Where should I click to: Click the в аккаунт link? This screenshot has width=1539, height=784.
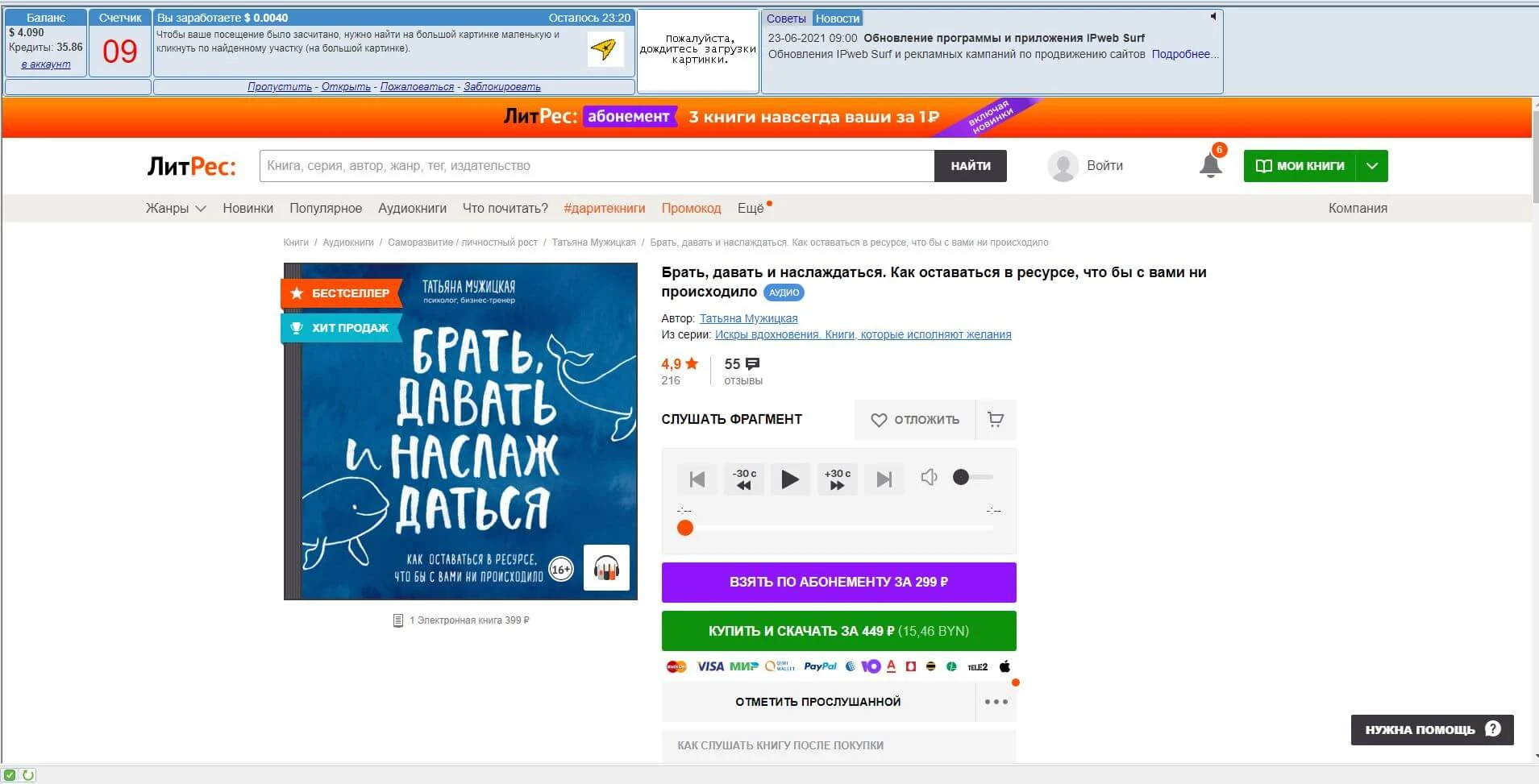[x=46, y=64]
